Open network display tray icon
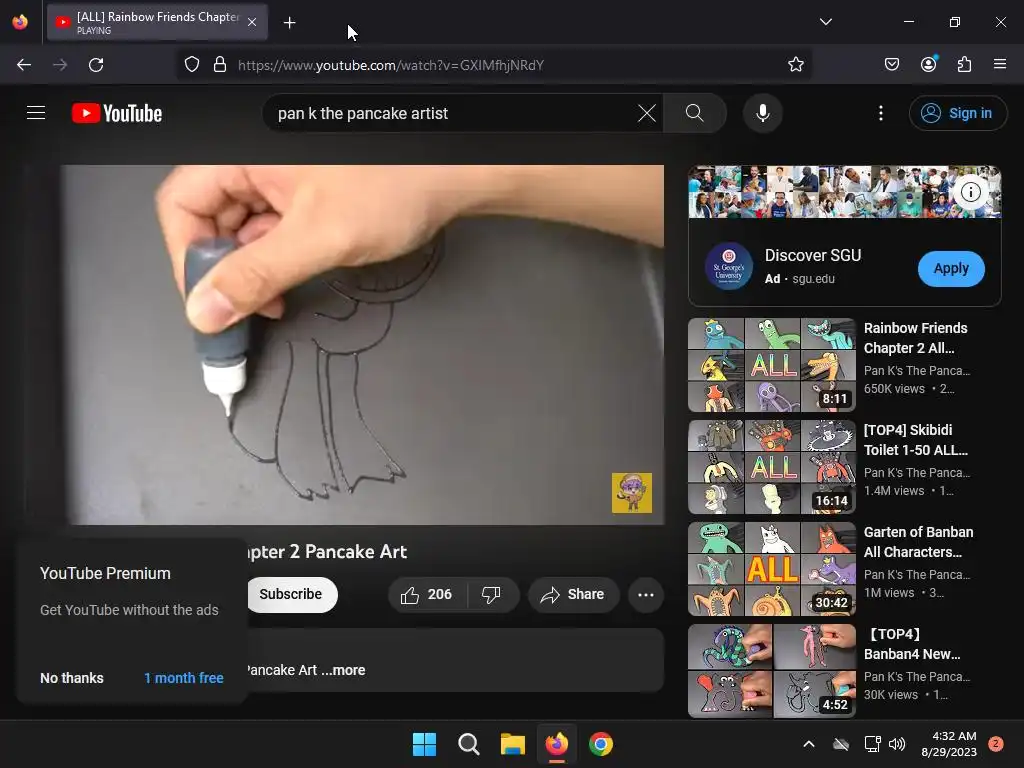Image resolution: width=1024 pixels, height=768 pixels. 872,744
